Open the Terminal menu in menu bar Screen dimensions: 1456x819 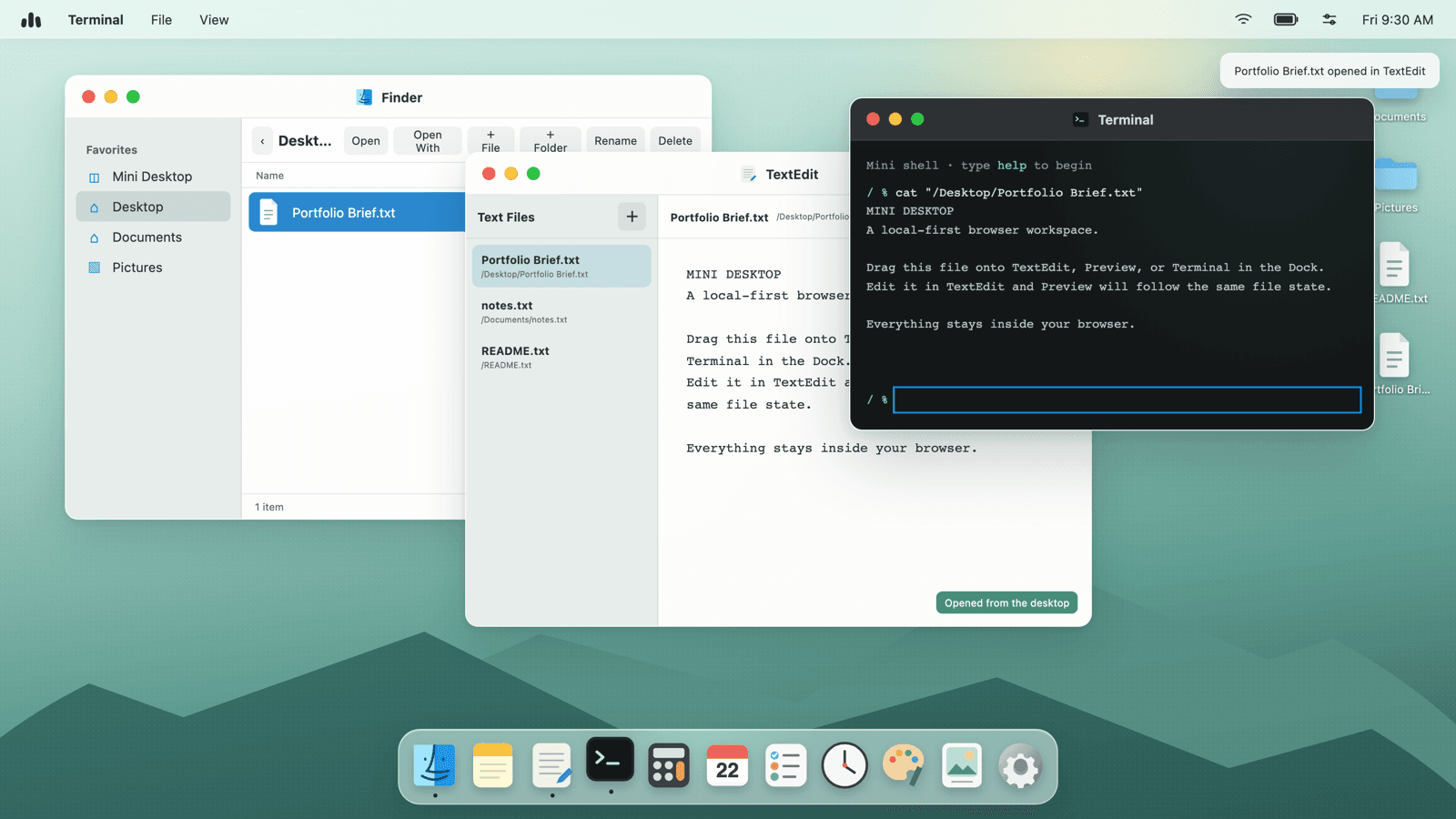(x=96, y=19)
